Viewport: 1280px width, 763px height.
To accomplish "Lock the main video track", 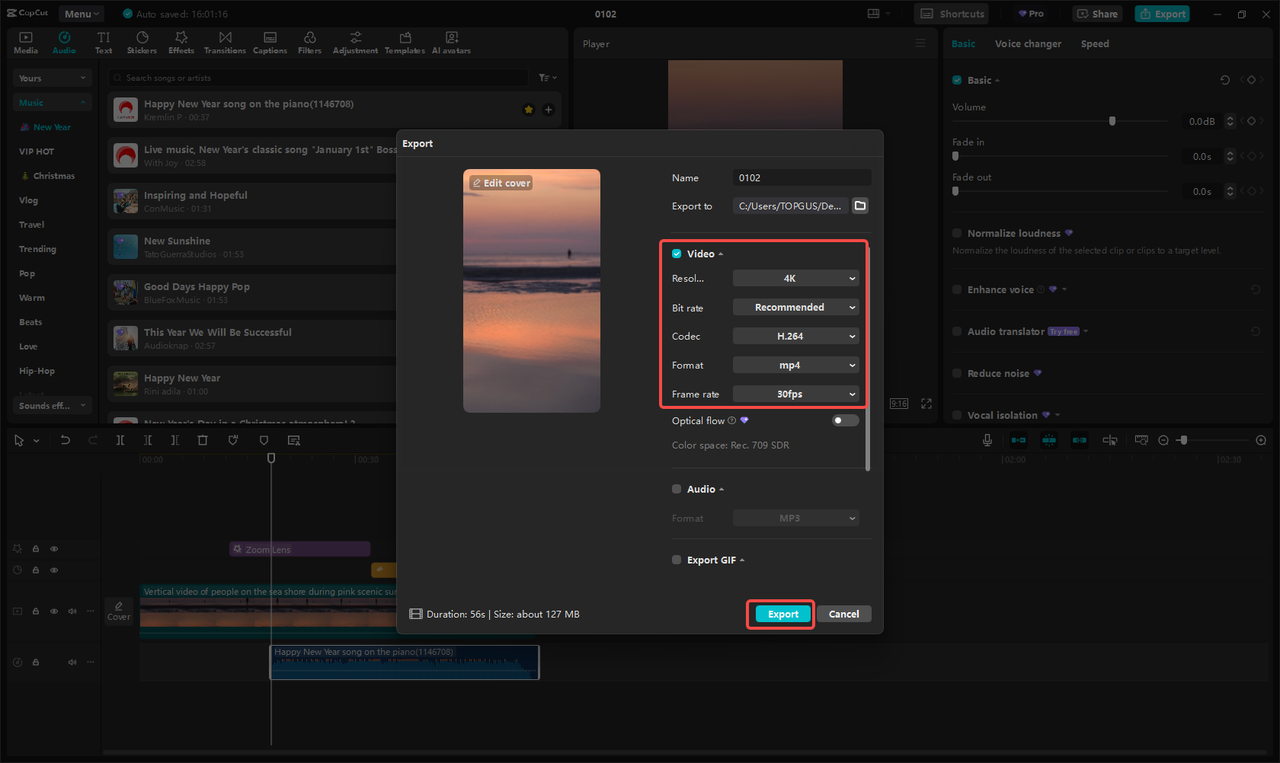I will coord(35,611).
